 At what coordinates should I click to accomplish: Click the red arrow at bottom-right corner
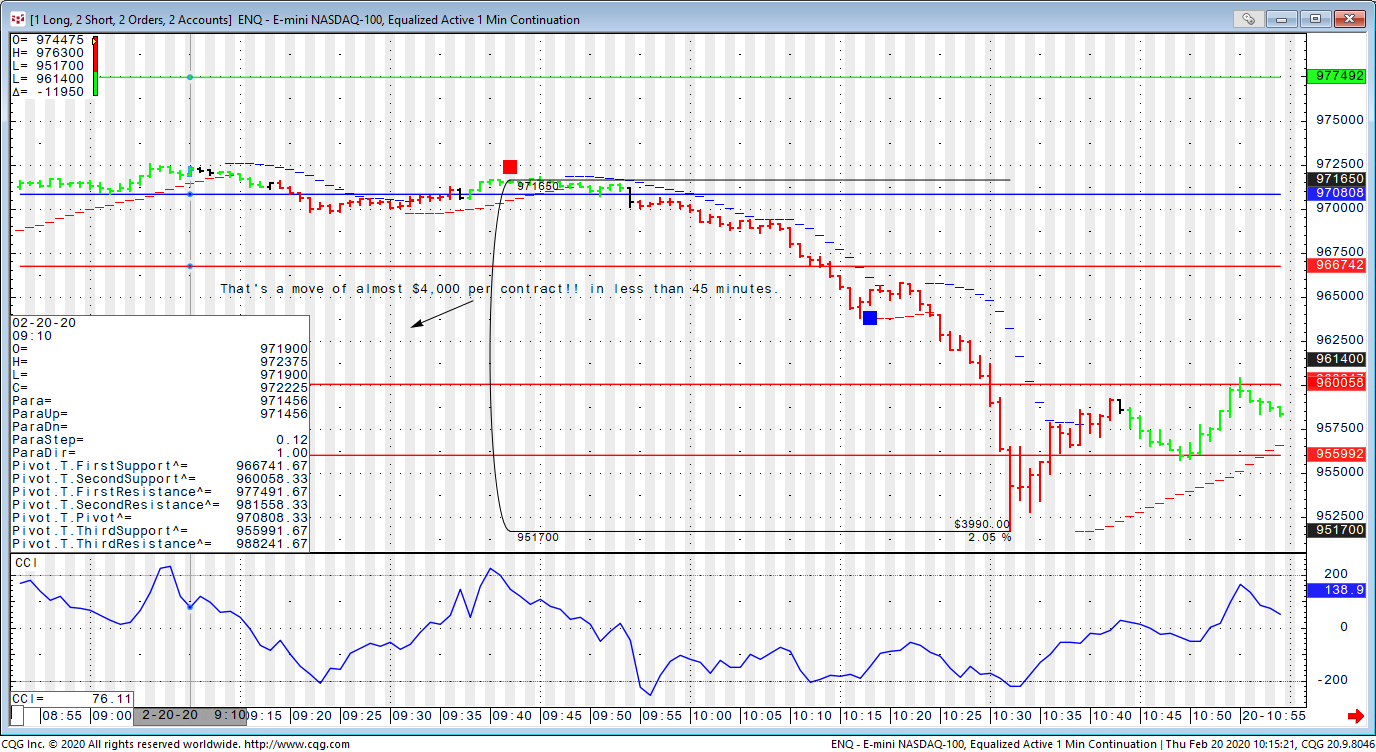[1356, 716]
